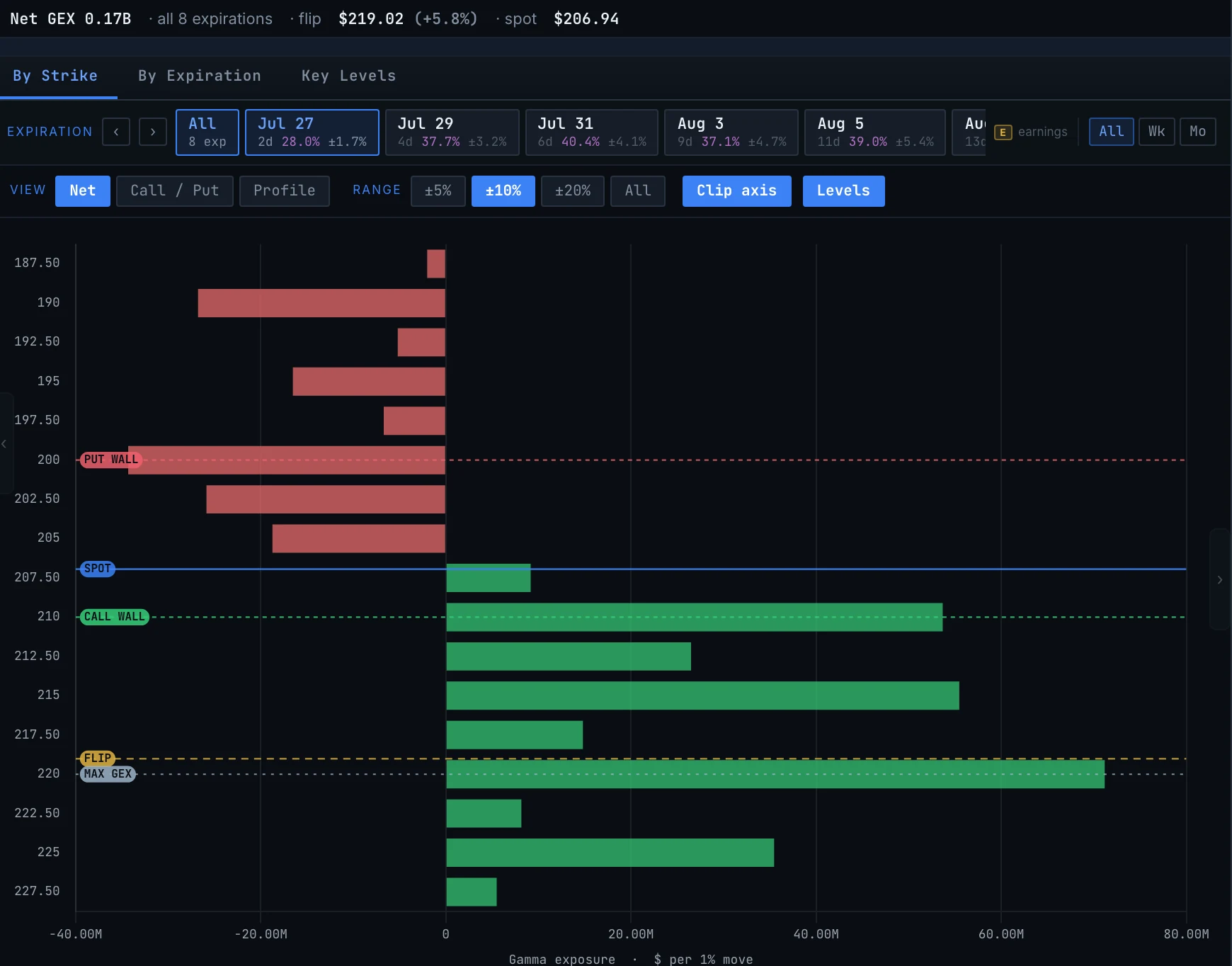Click the 217.50 strike green bar

(x=515, y=734)
